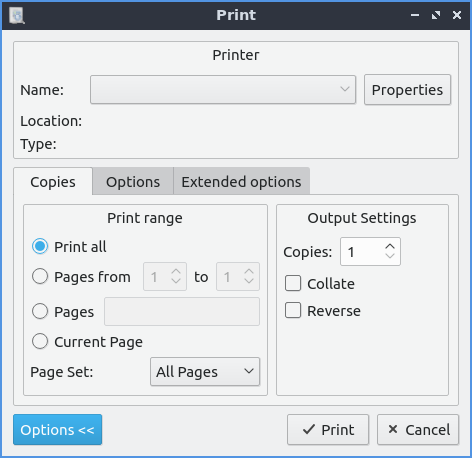This screenshot has width=472, height=458.
Task: Enable the Collate checkbox
Action: pos(293,283)
